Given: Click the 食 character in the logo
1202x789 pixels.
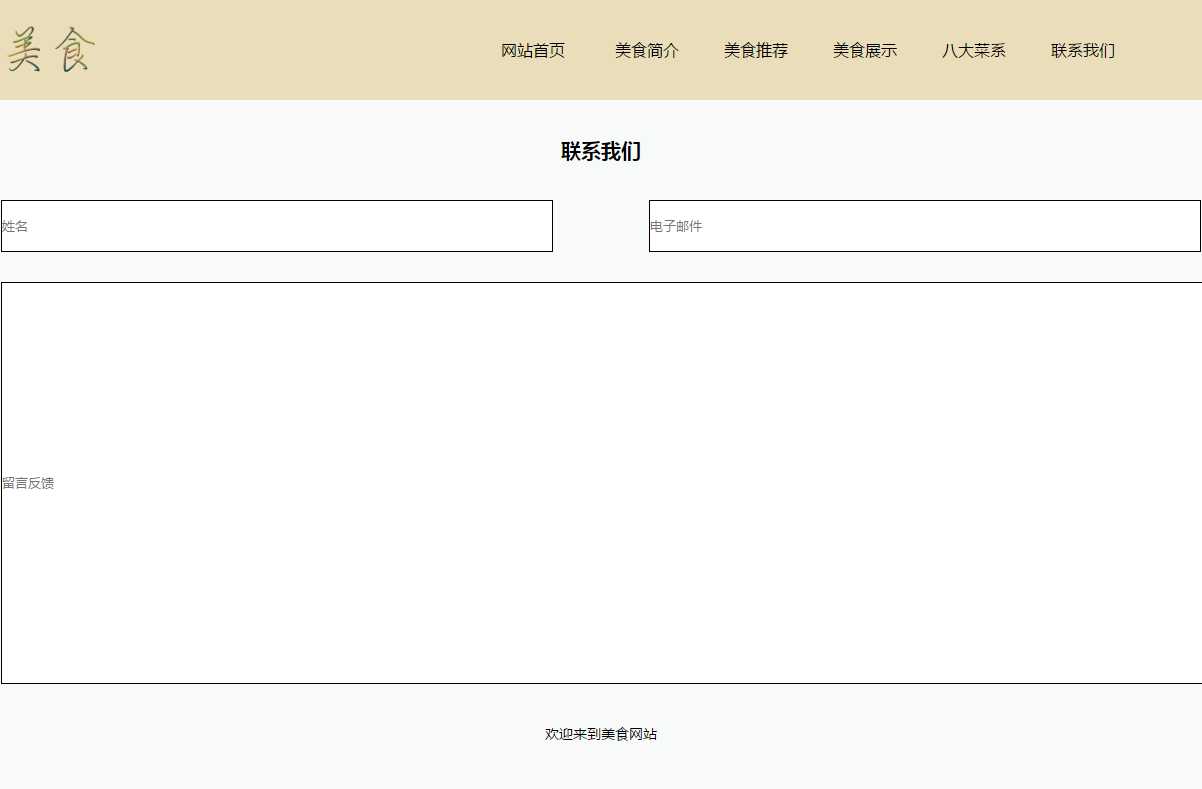Looking at the screenshot, I should [76, 50].
